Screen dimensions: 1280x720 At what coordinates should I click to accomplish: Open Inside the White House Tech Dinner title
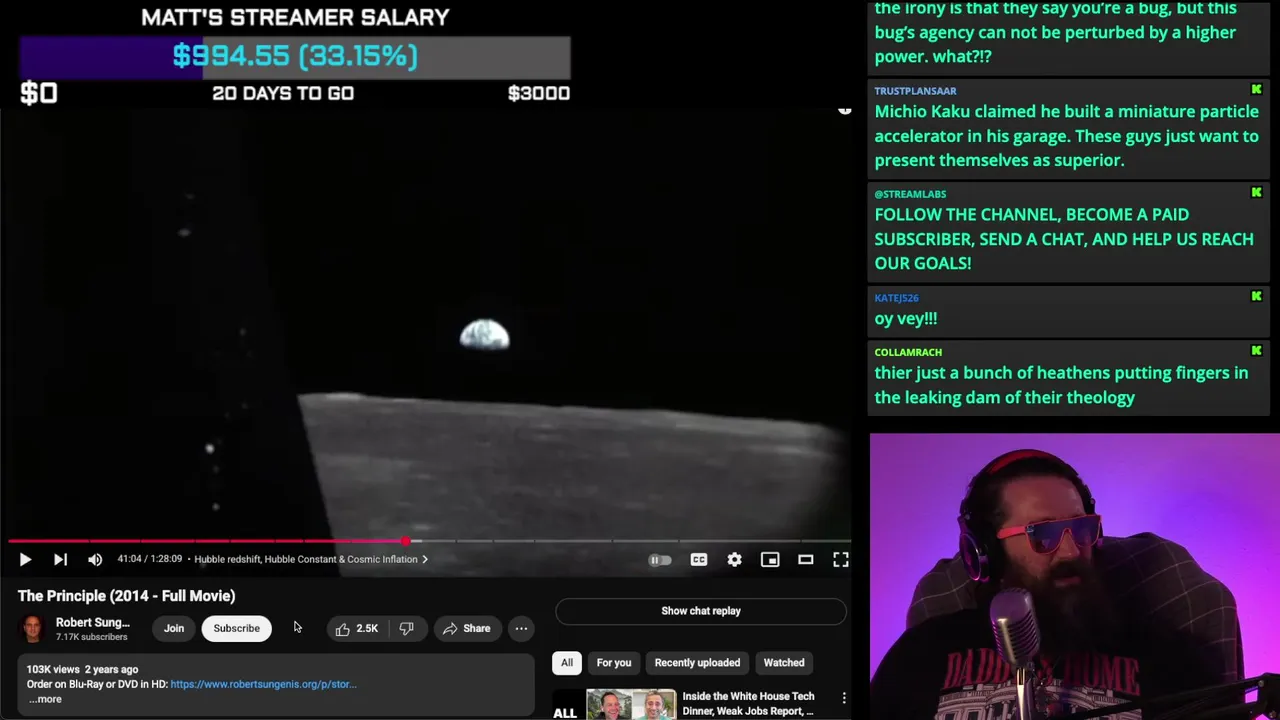748,703
